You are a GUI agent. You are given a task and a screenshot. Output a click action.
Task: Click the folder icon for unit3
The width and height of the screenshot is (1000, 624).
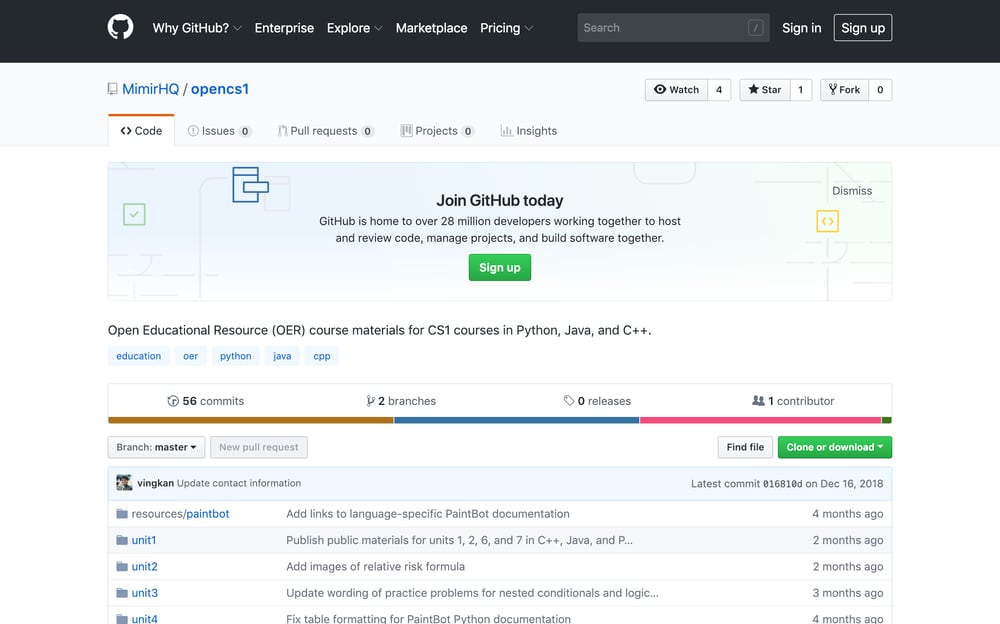[122, 593]
